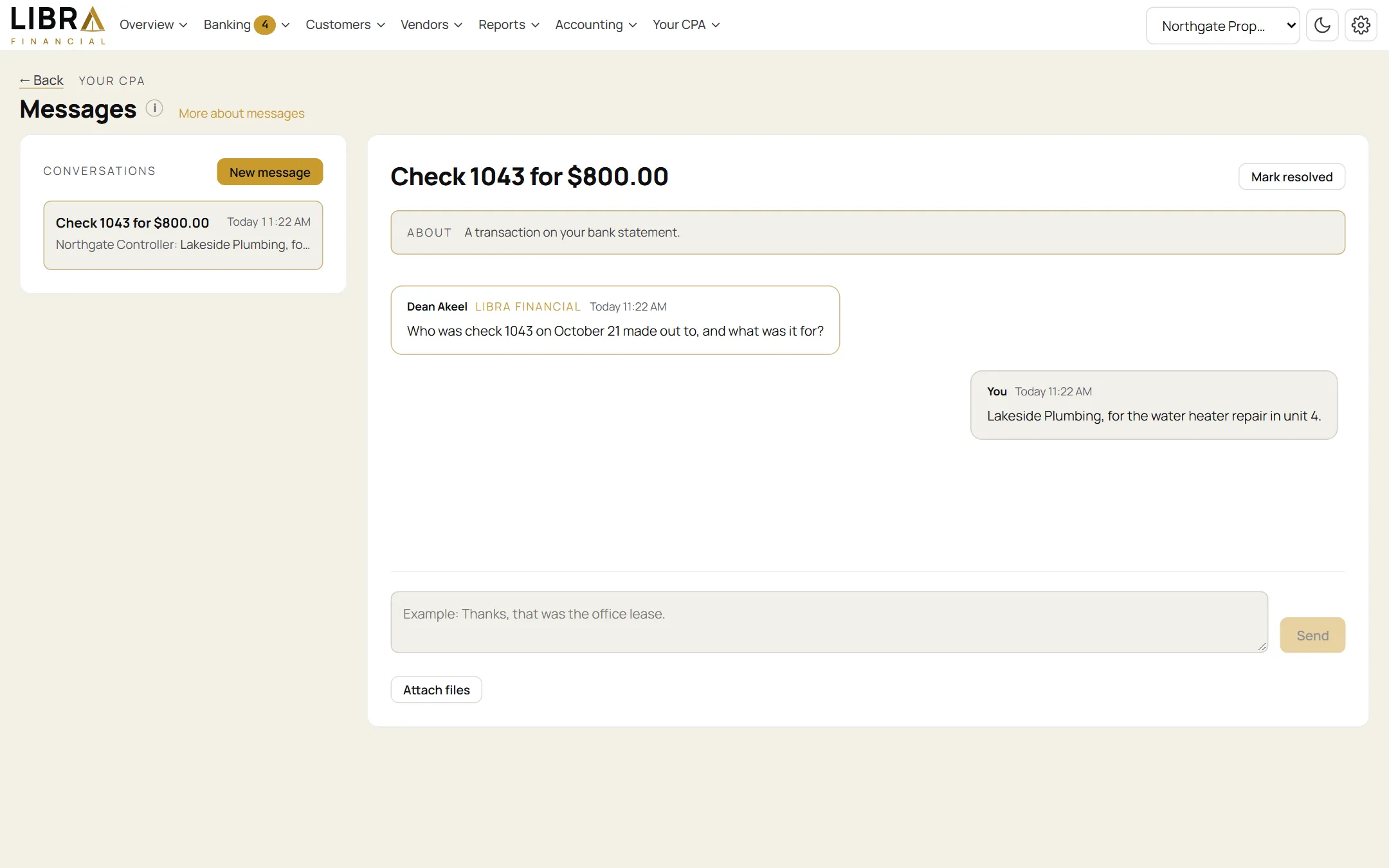
Task: Click into the reply message text box
Action: tap(830, 622)
